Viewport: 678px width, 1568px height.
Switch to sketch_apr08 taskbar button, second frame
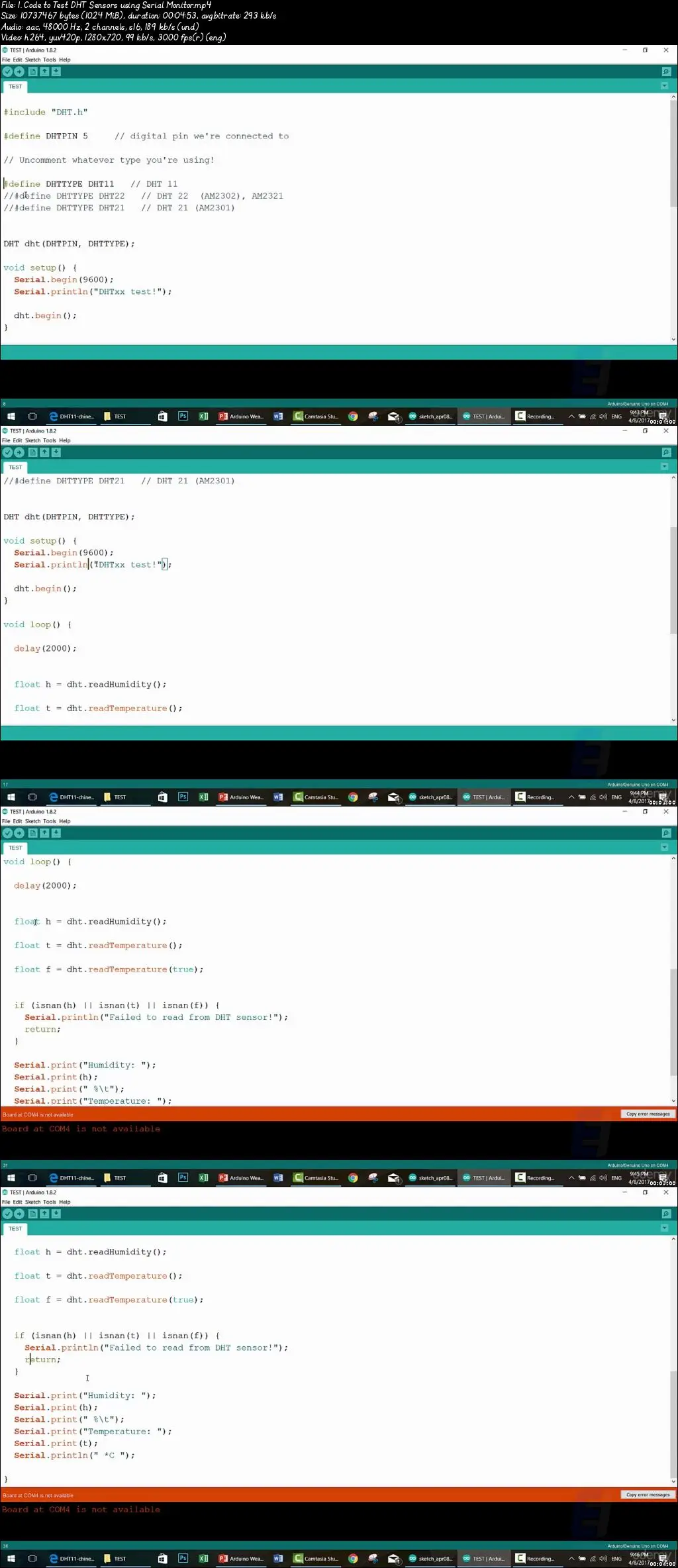[x=430, y=797]
